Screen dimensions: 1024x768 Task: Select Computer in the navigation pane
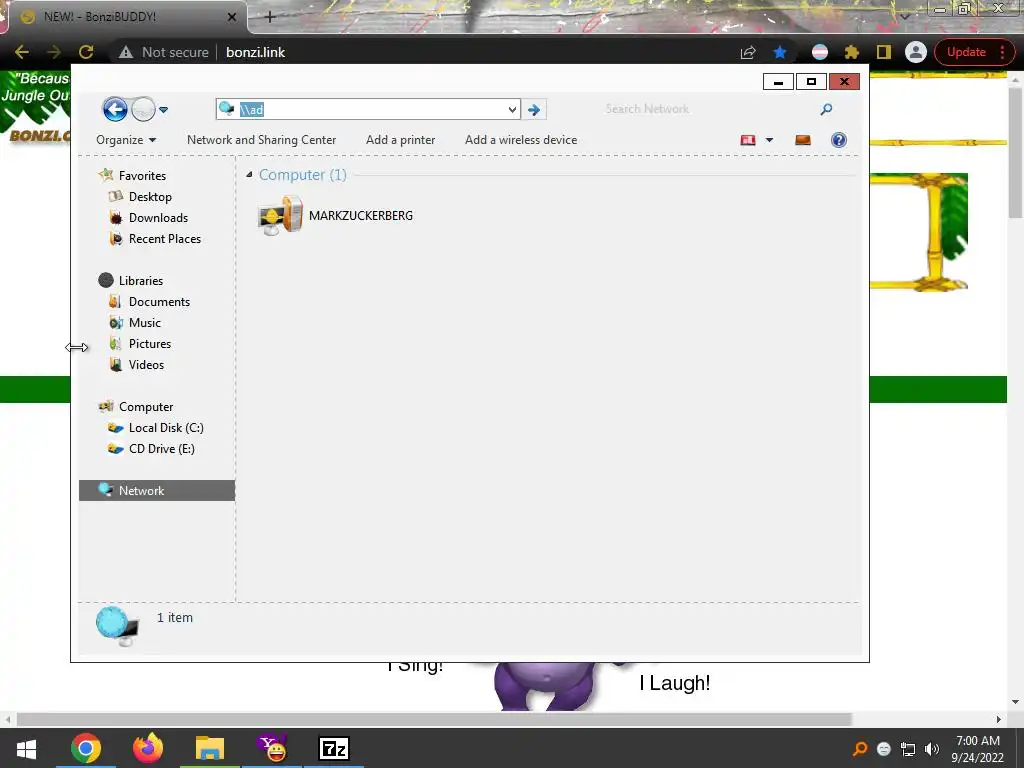(146, 406)
